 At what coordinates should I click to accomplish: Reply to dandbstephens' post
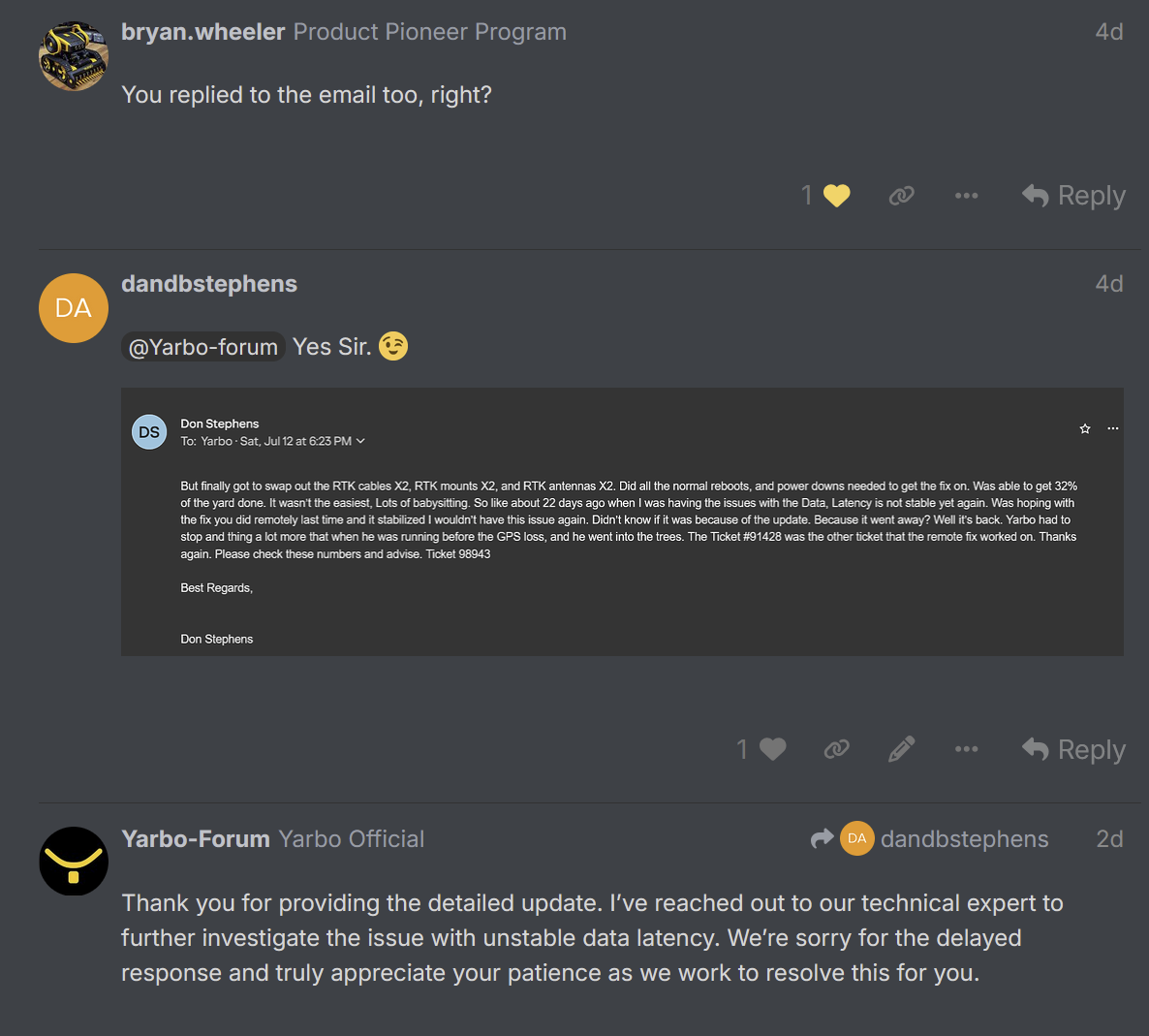click(x=1073, y=749)
